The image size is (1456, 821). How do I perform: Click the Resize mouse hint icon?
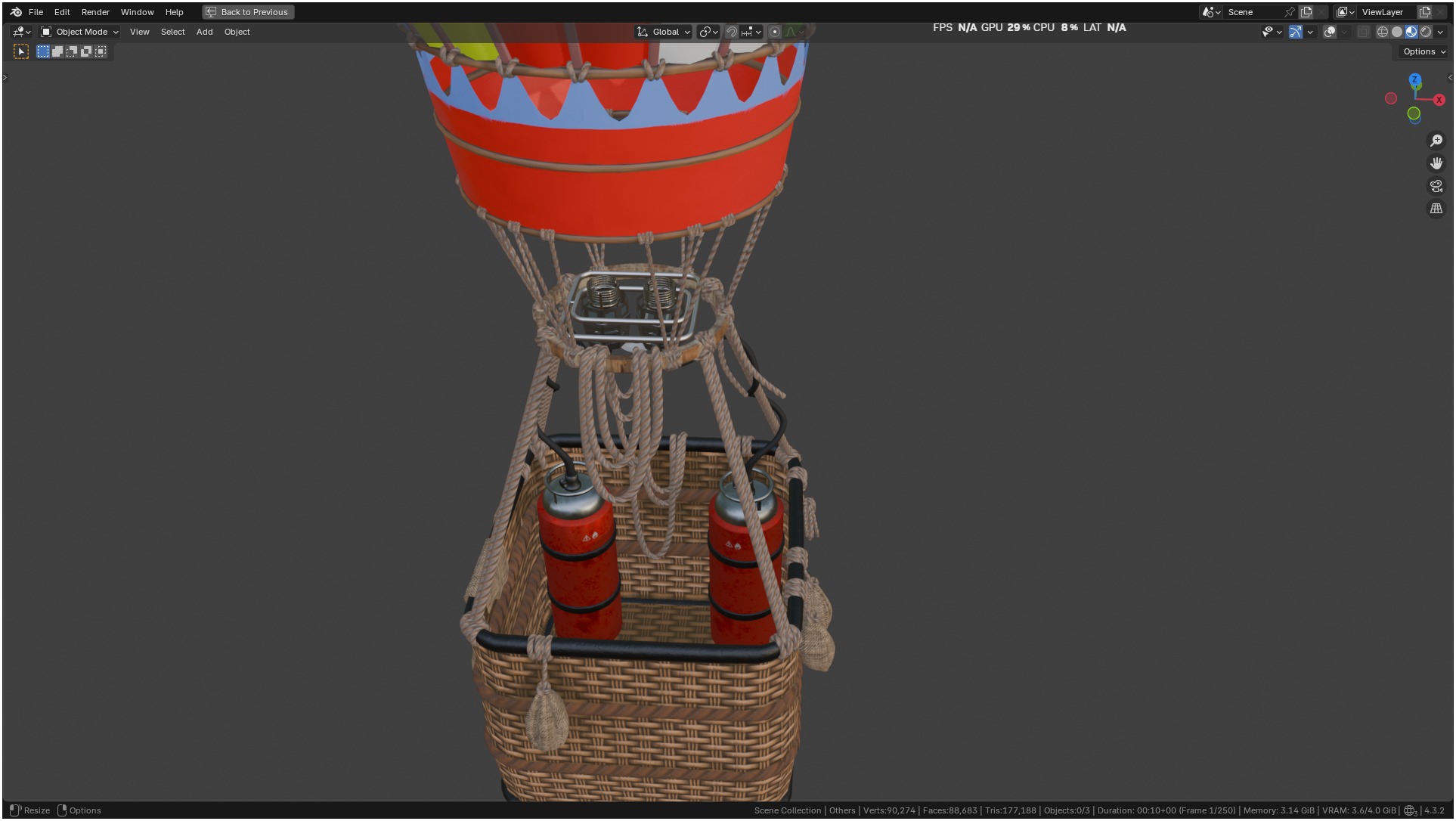point(15,810)
